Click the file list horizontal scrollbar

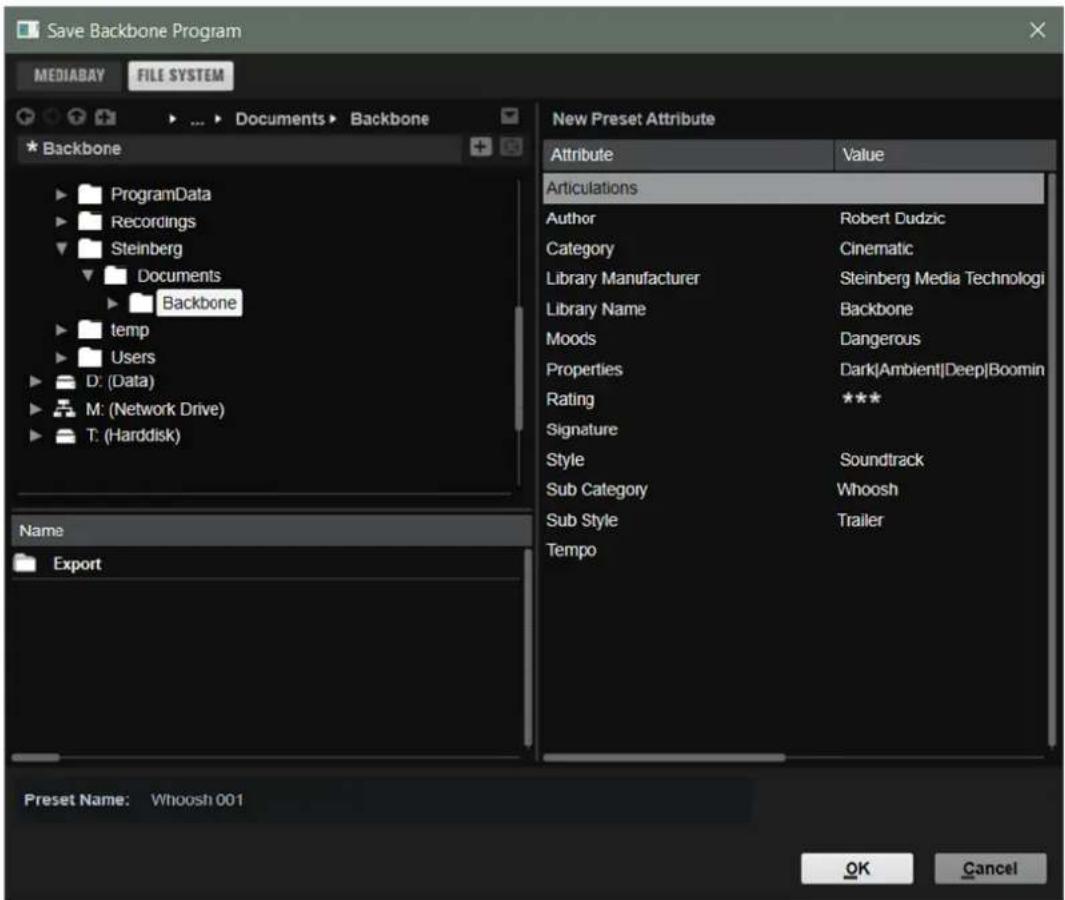click(36, 757)
